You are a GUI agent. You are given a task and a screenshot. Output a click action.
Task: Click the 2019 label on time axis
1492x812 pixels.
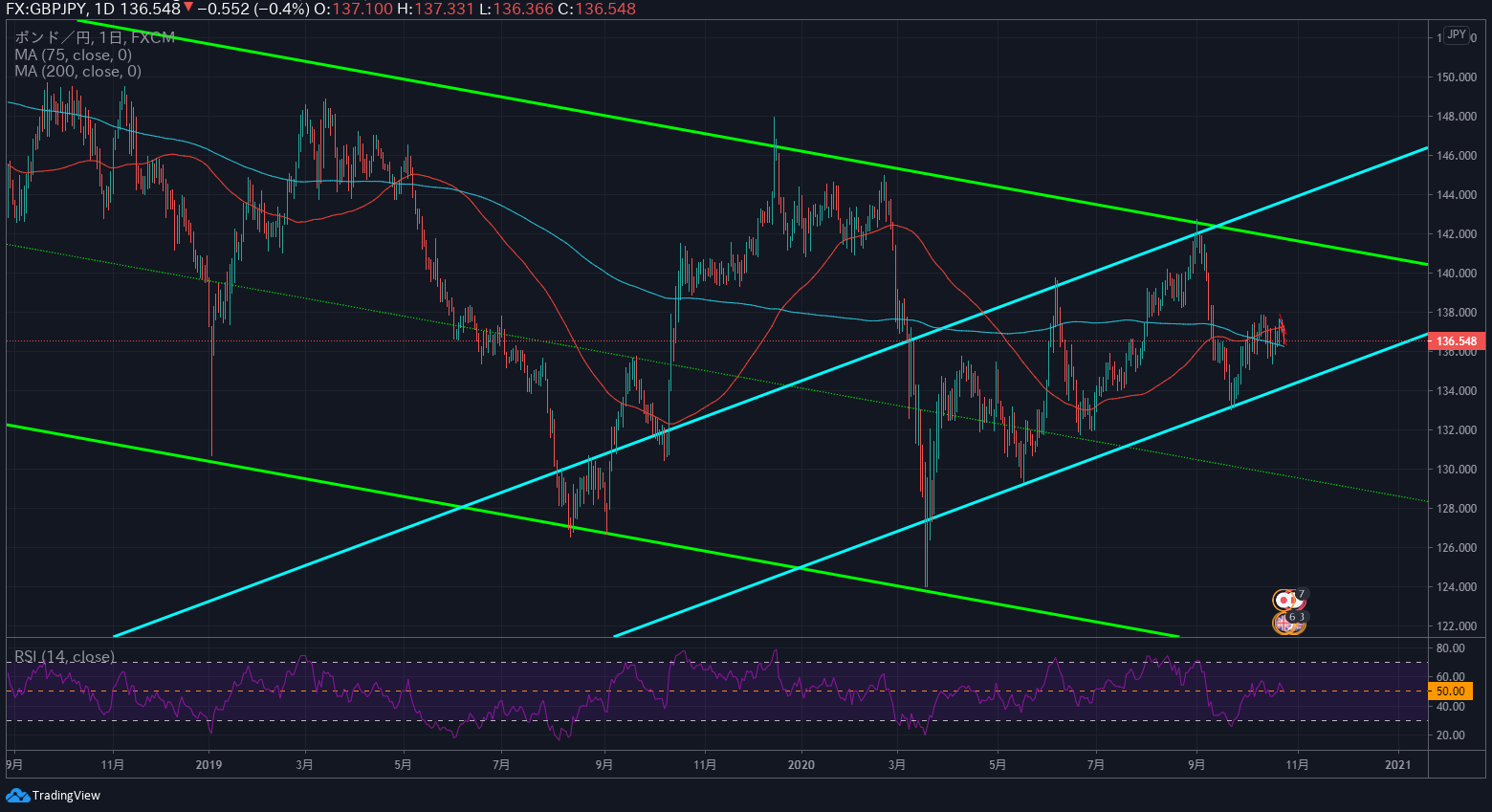(x=208, y=764)
